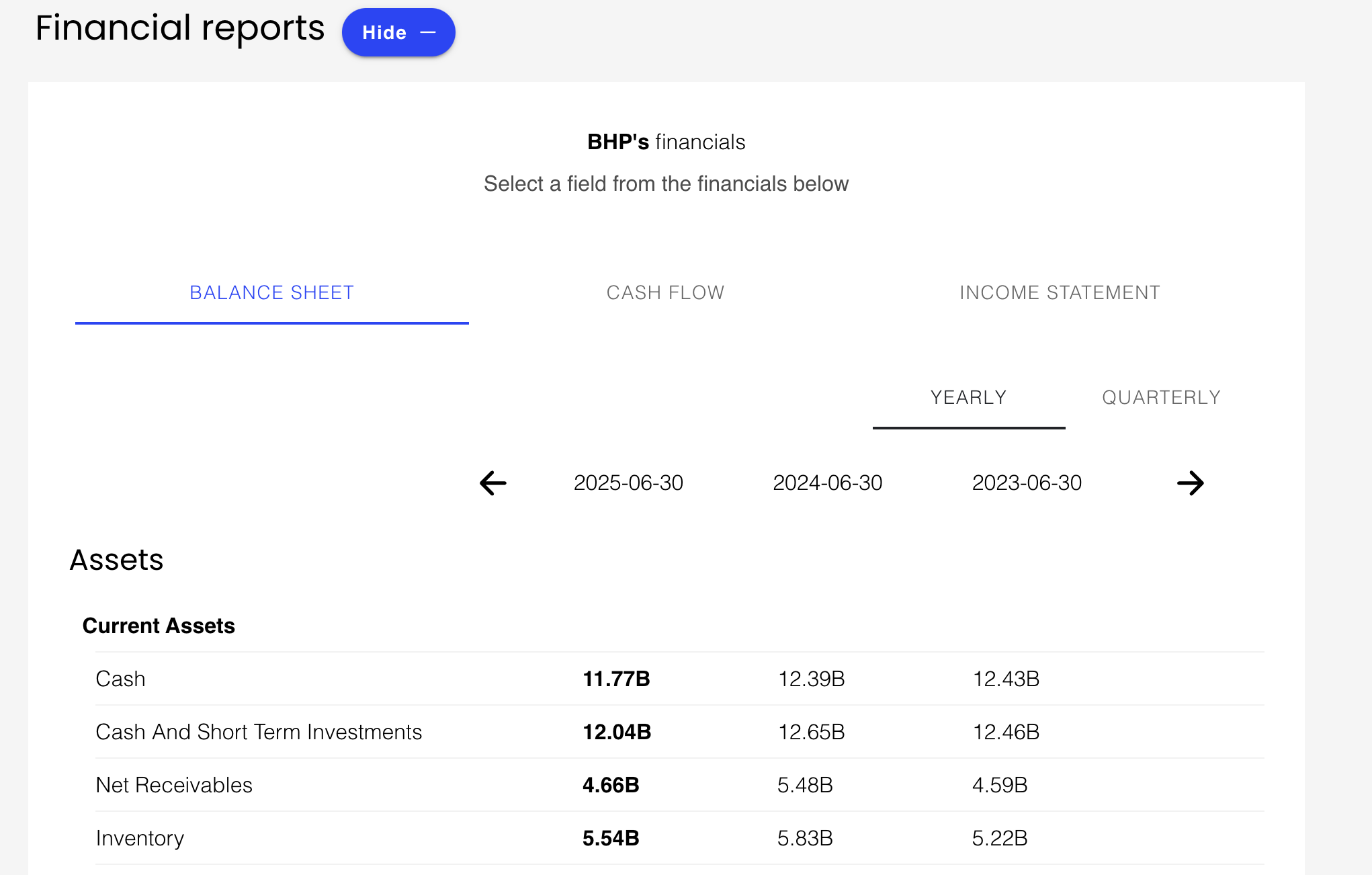Select the 11.77B Cash value for 2025
The width and height of the screenshot is (1372, 875).
[616, 679]
